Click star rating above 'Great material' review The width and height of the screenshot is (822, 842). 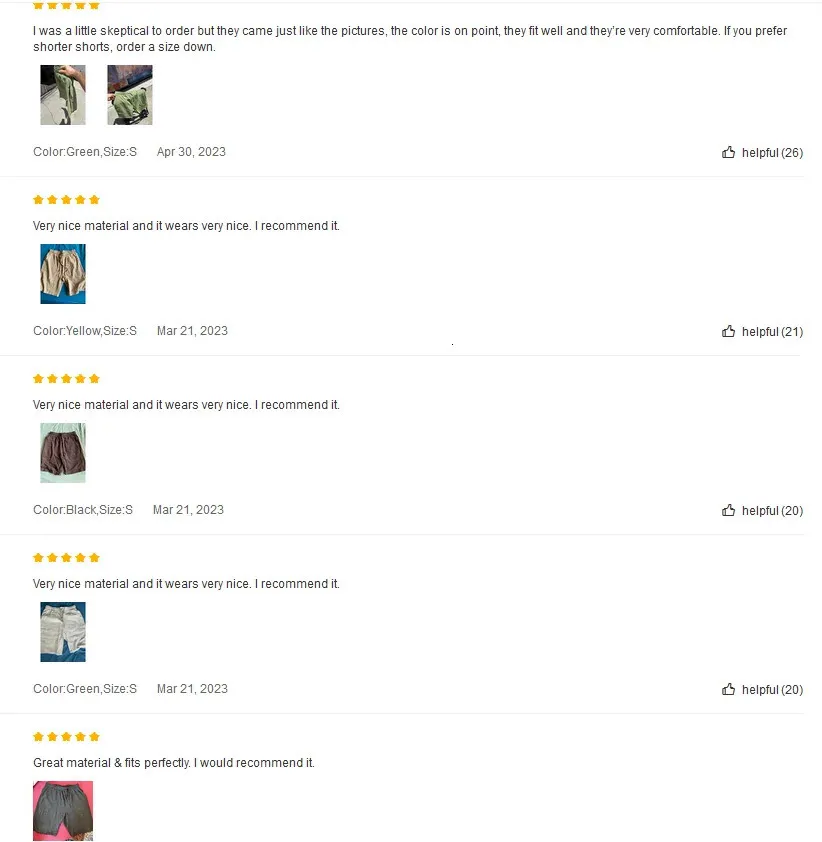66,736
